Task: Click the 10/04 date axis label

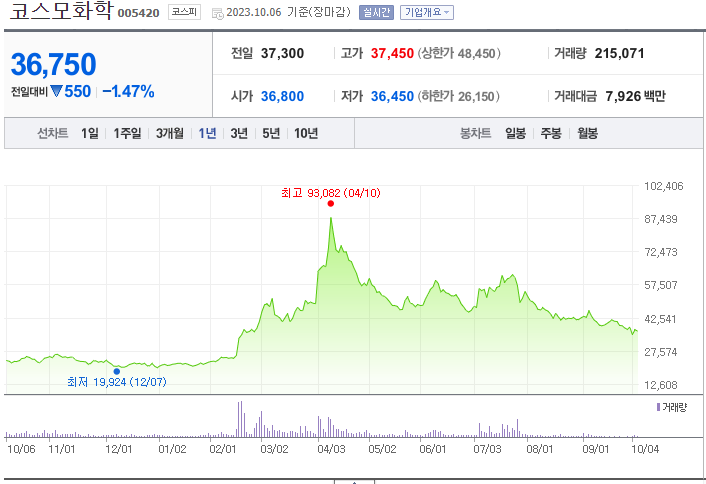Action: (x=645, y=449)
